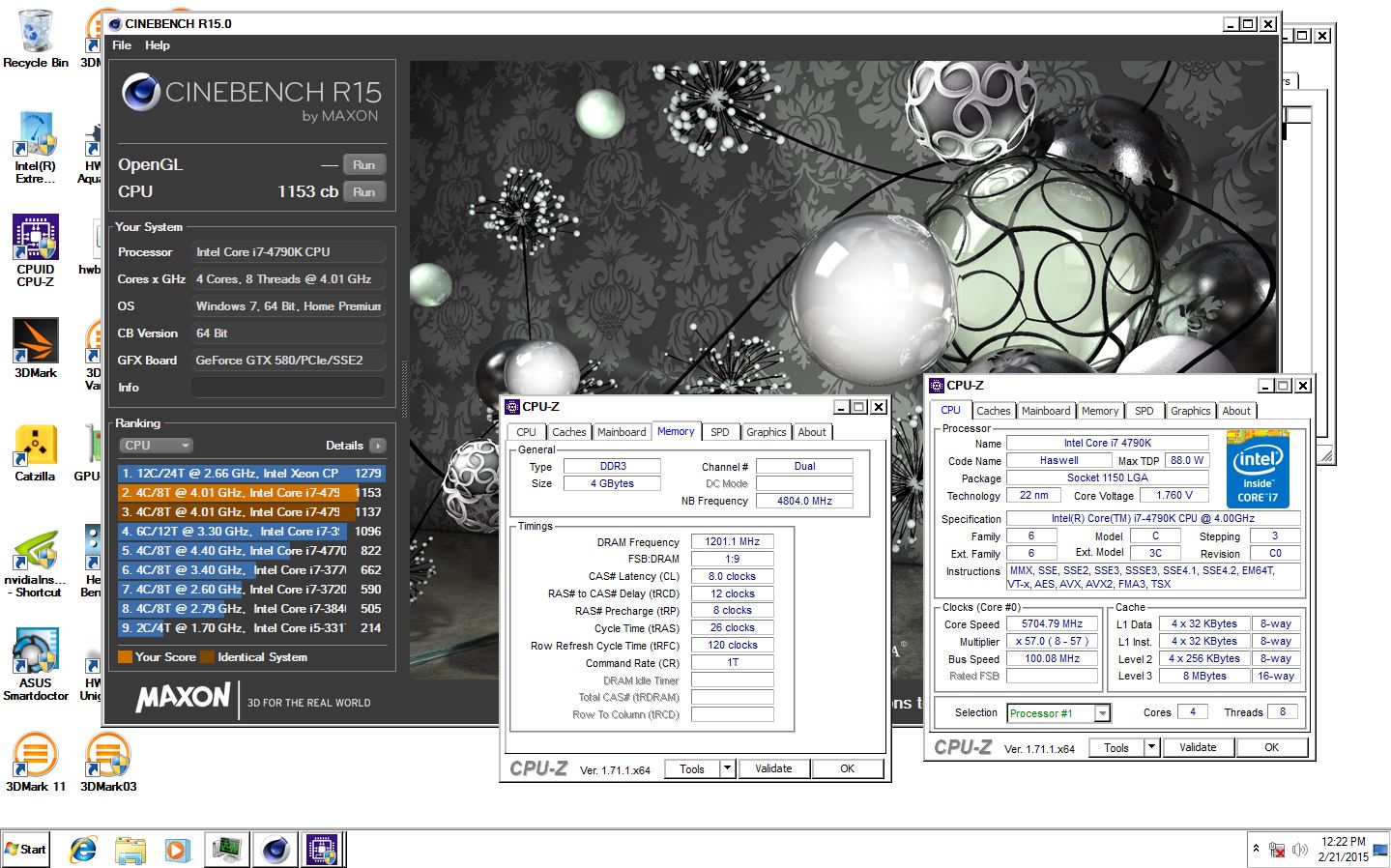Run the CPU benchmark
Image resolution: width=1391 pixels, height=868 pixels.
[363, 191]
